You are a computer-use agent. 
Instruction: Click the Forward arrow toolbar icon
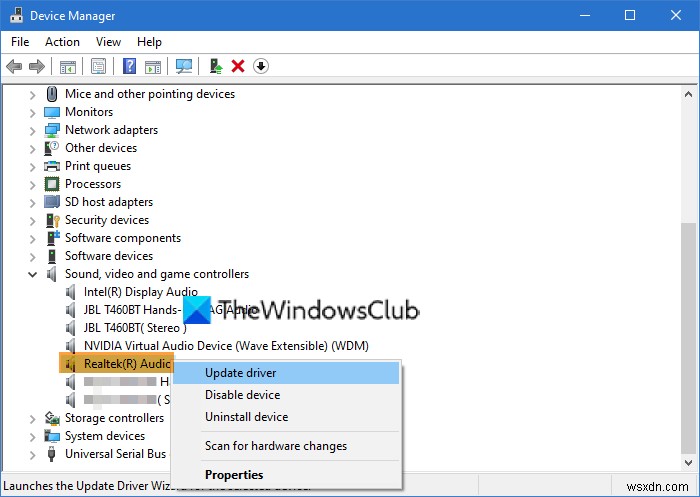pyautogui.click(x=37, y=67)
